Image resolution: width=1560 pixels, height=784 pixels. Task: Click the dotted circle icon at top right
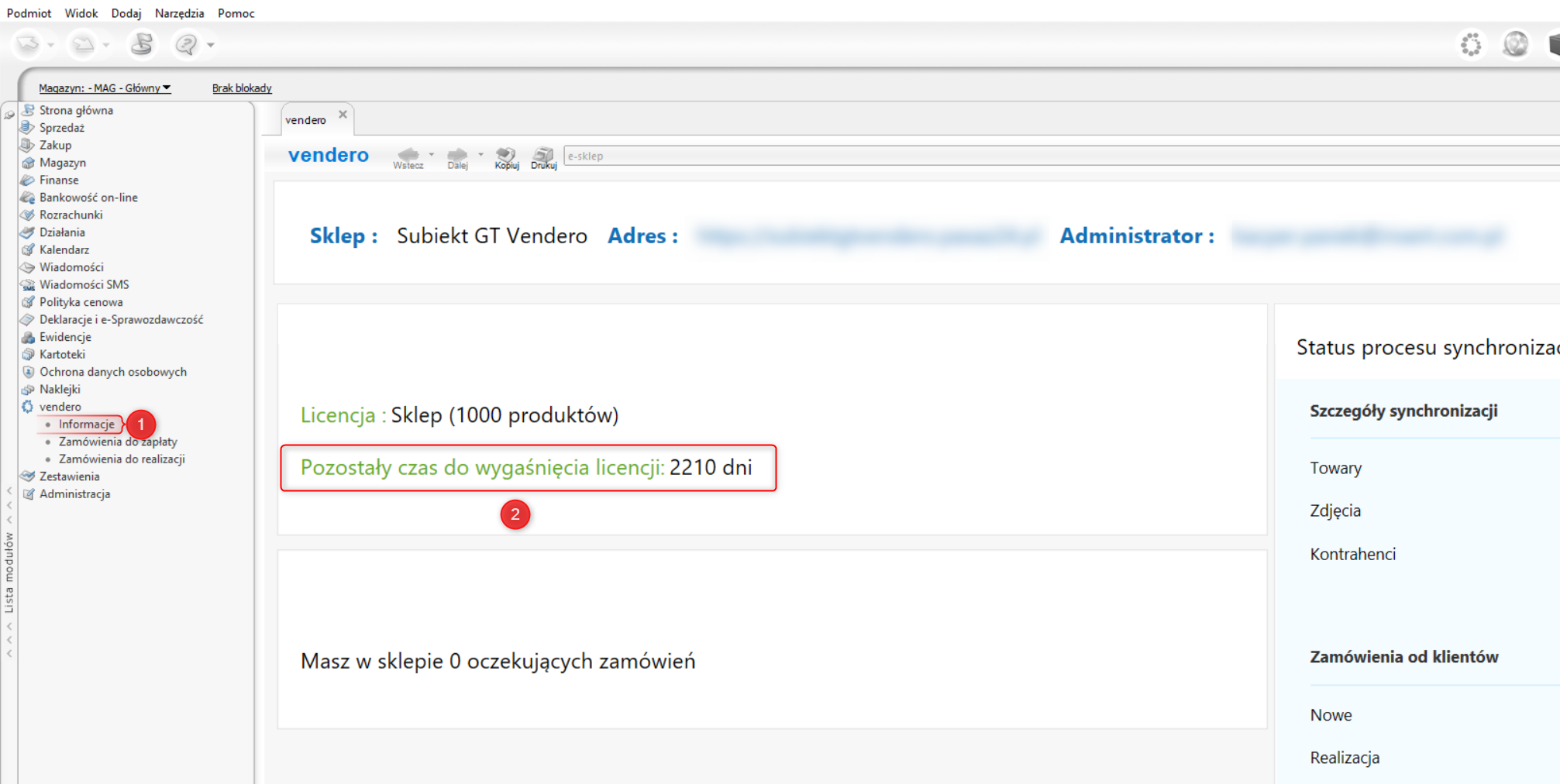[1471, 44]
